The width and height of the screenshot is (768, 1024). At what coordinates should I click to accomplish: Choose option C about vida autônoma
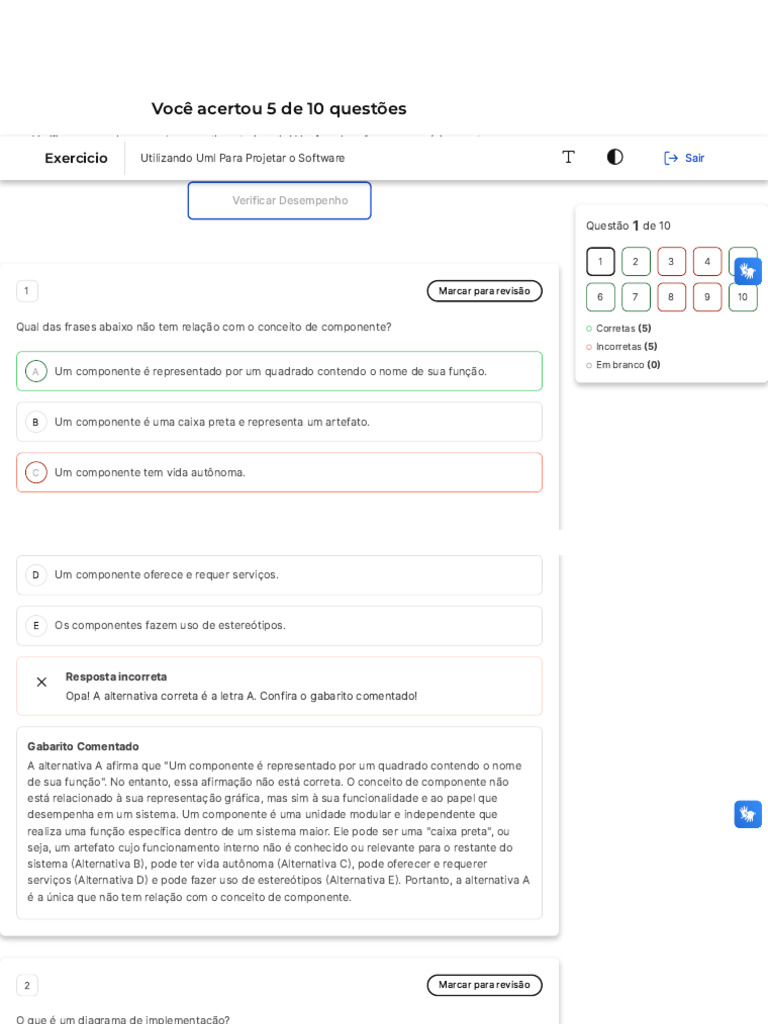[x=36, y=472]
